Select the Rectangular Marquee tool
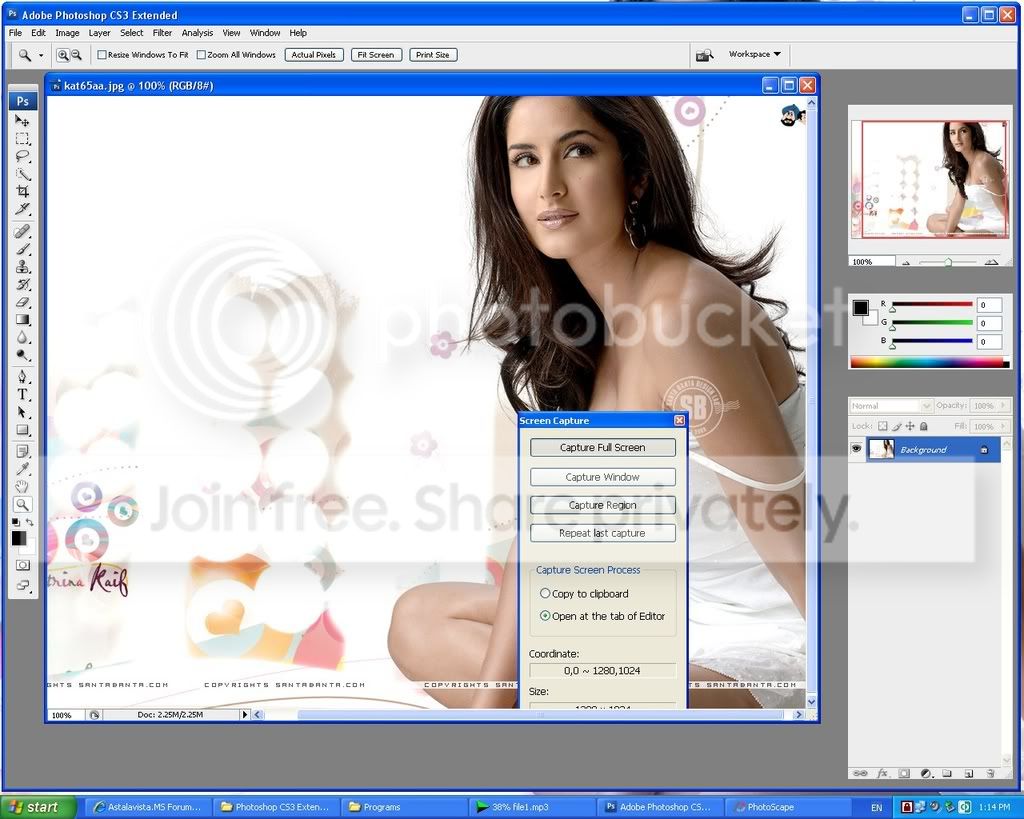1024x819 pixels. (x=22, y=138)
